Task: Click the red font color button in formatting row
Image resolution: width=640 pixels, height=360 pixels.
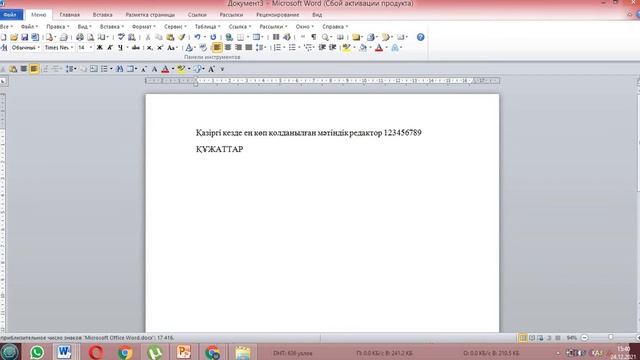Action: (379, 48)
